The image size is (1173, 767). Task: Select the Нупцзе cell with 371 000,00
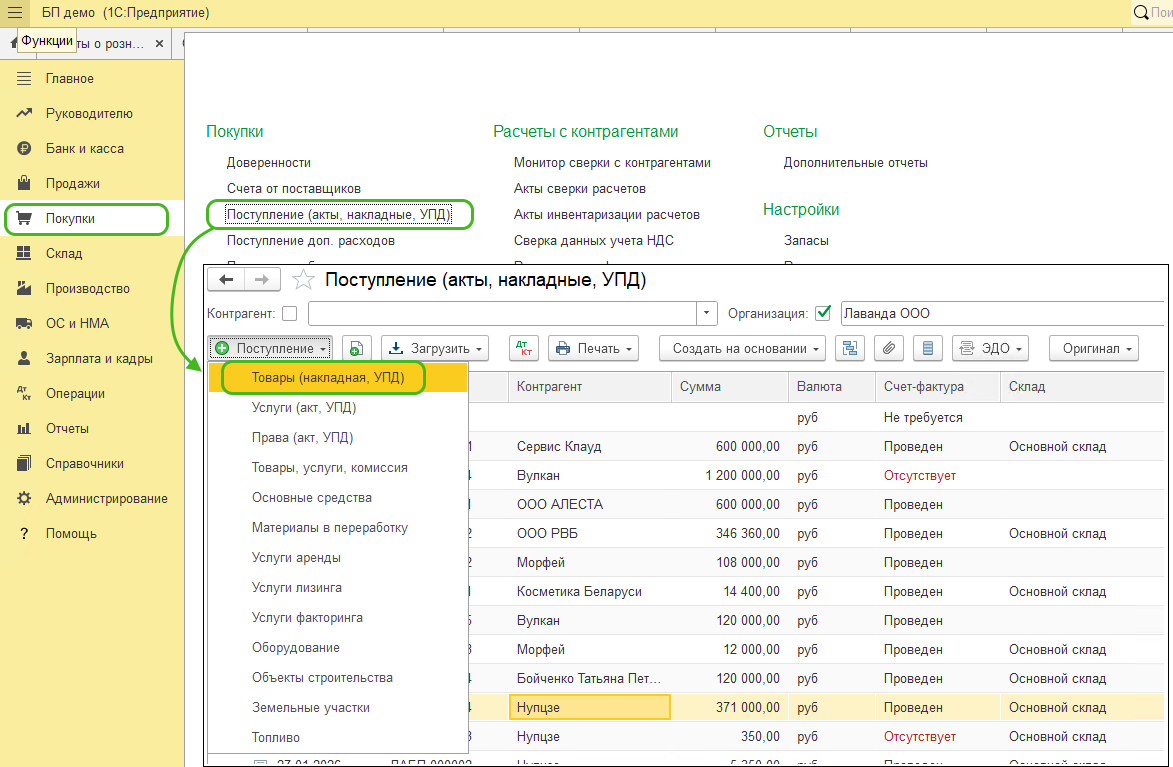(x=589, y=707)
